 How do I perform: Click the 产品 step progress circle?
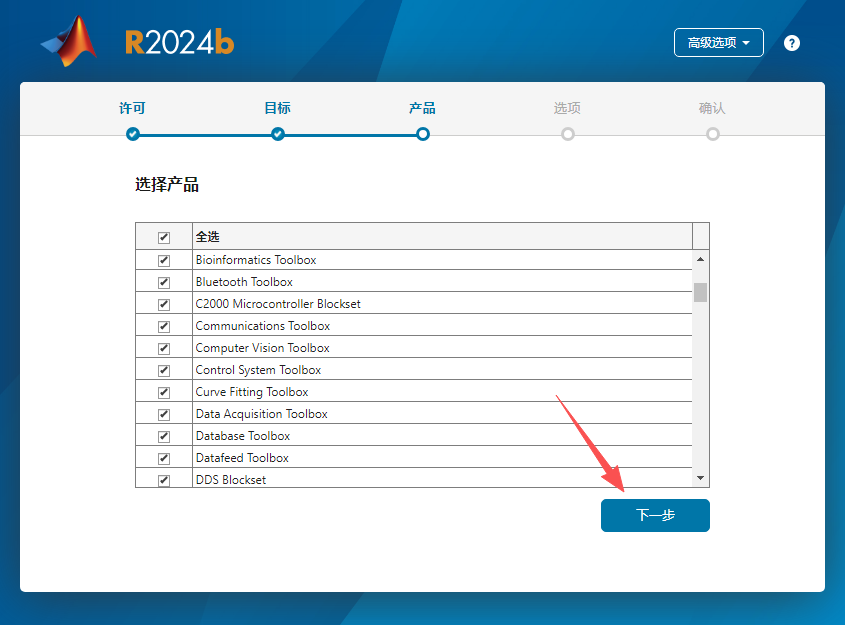(422, 133)
